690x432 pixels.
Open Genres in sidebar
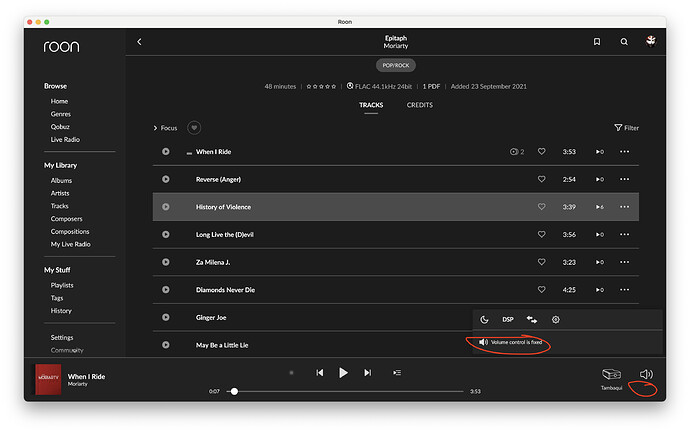(60, 114)
